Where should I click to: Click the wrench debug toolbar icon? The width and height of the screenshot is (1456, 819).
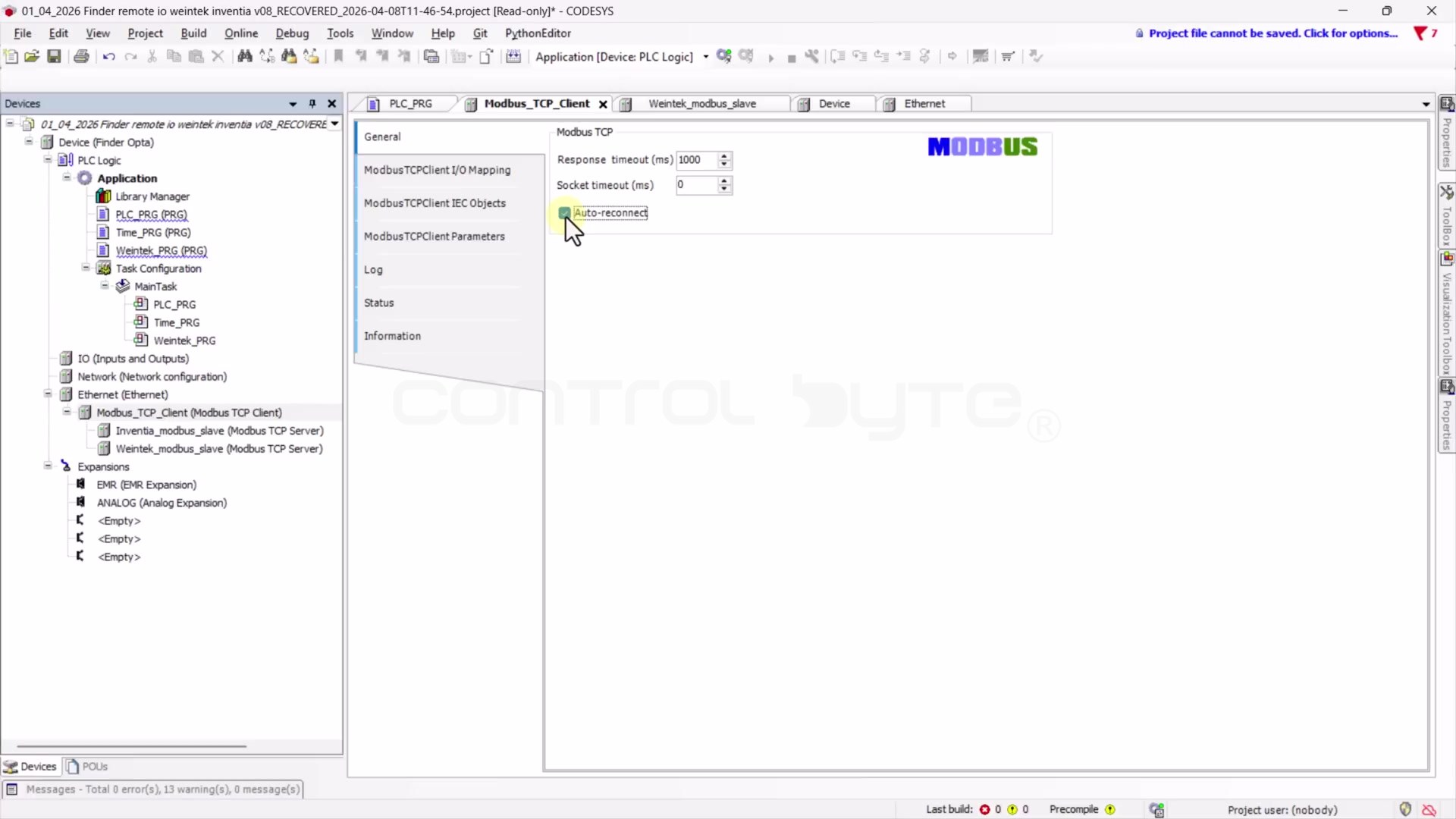coord(812,56)
